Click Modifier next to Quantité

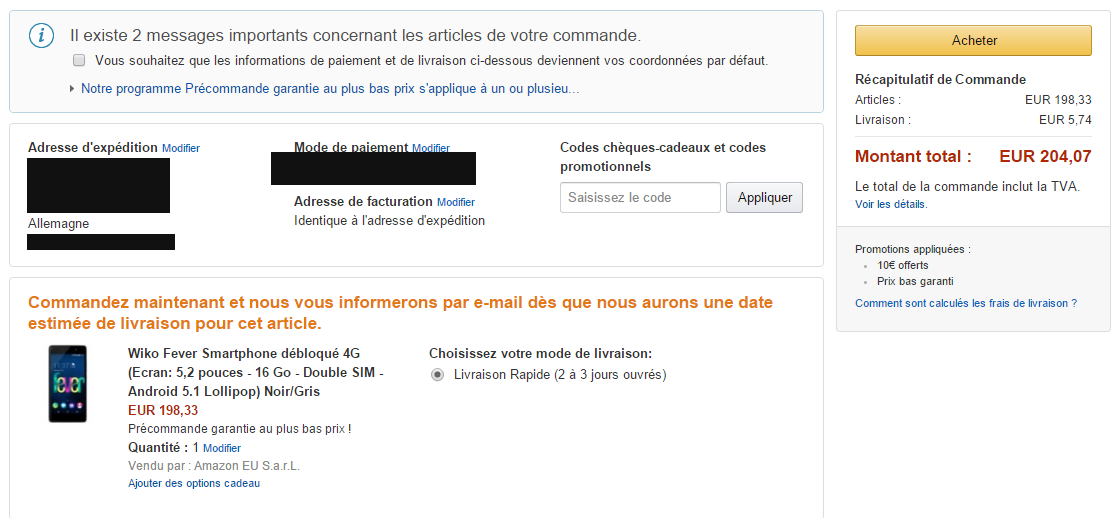(x=222, y=448)
